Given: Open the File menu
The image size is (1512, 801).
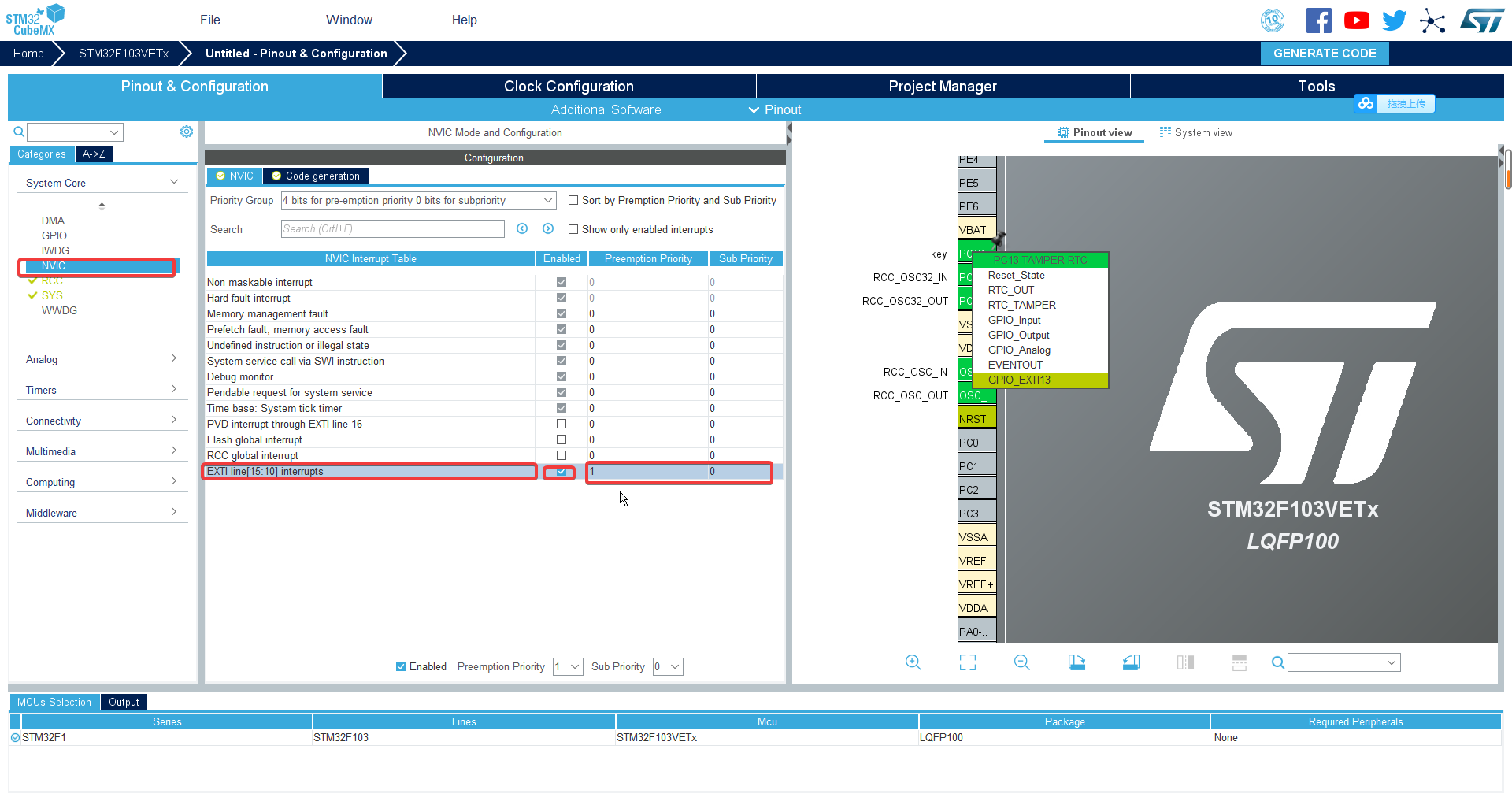Looking at the screenshot, I should pos(210,20).
